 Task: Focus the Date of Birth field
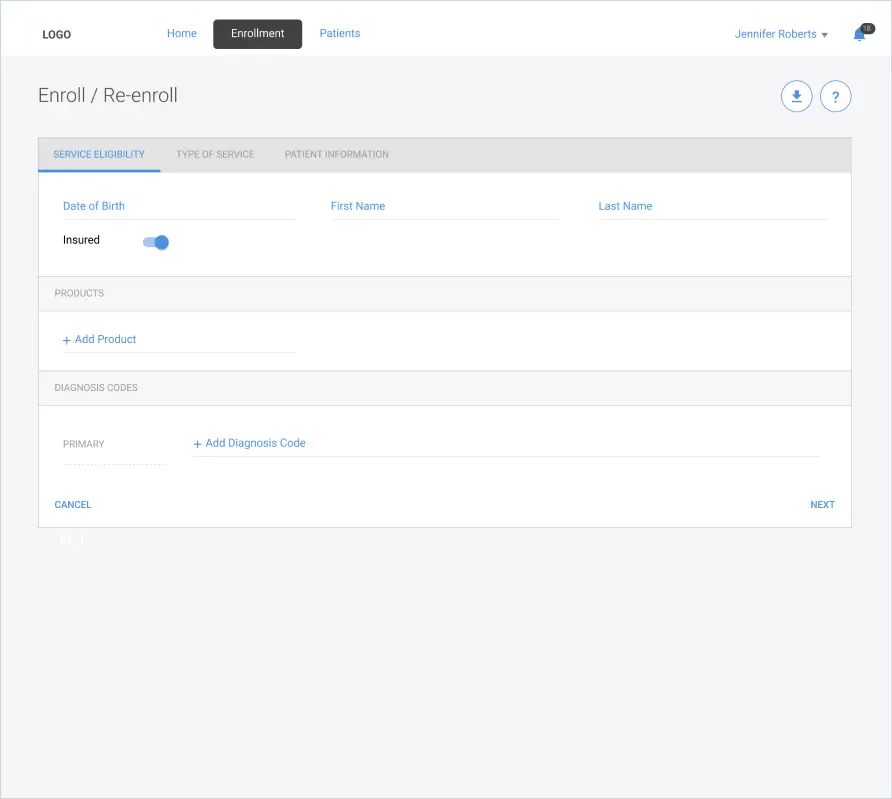pos(179,206)
